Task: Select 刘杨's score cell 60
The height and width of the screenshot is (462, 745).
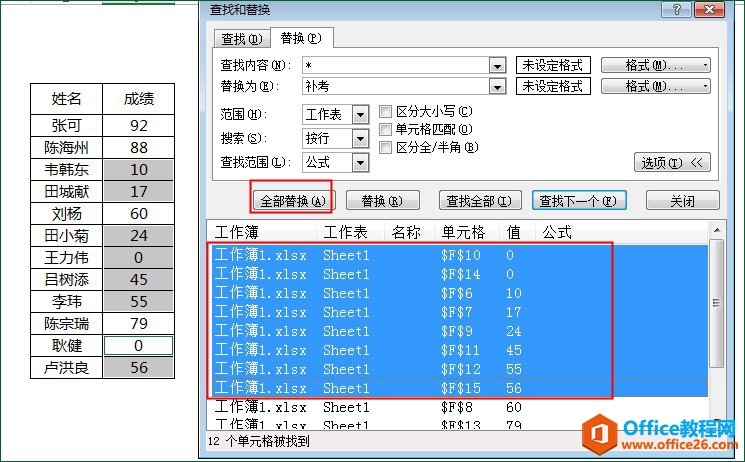Action: pos(139,213)
